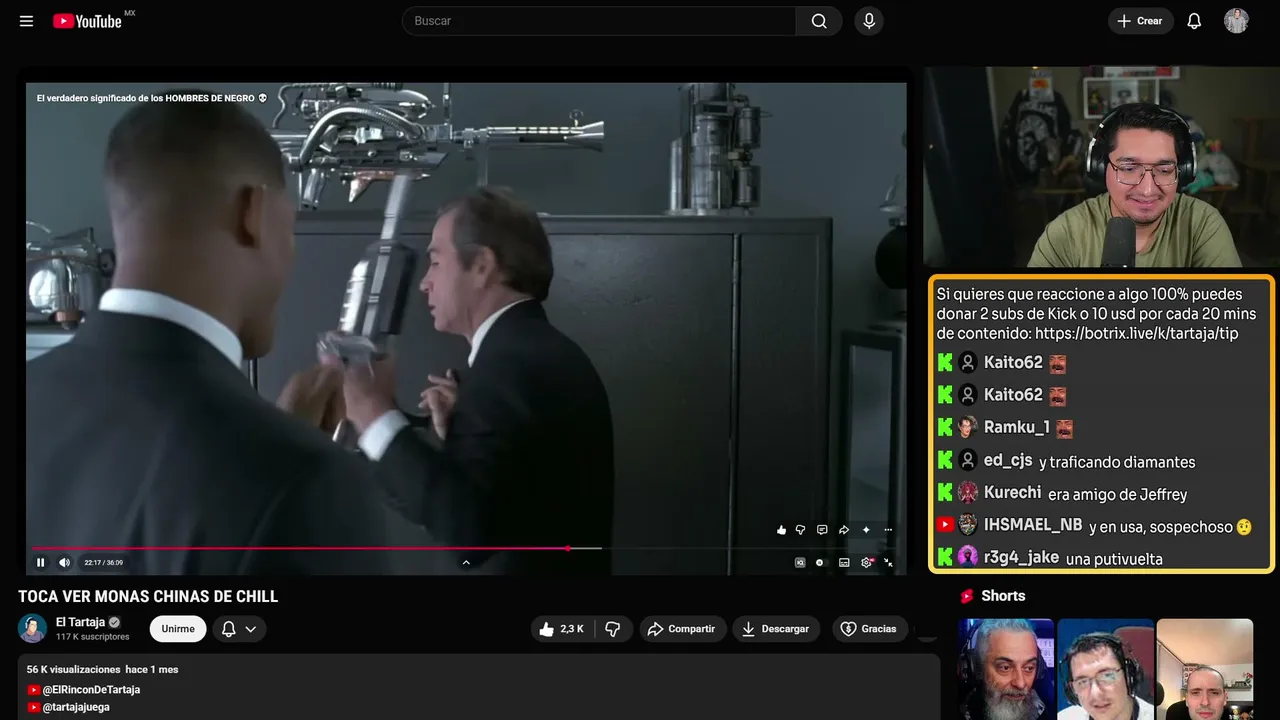
Task: Start voice search with the microphone
Action: click(869, 21)
